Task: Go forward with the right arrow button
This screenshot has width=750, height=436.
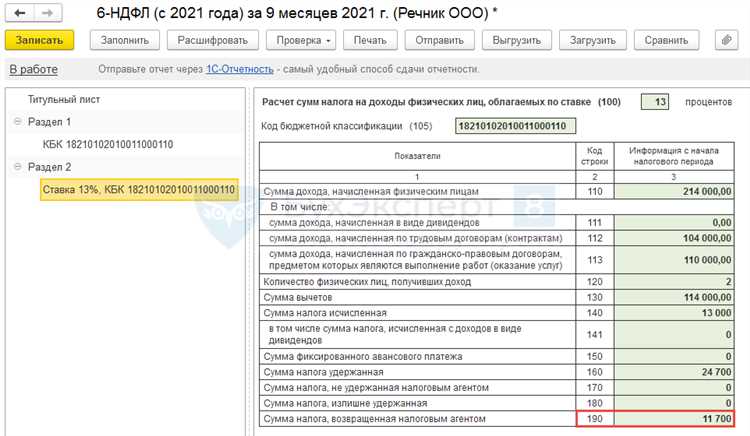Action: [47, 13]
